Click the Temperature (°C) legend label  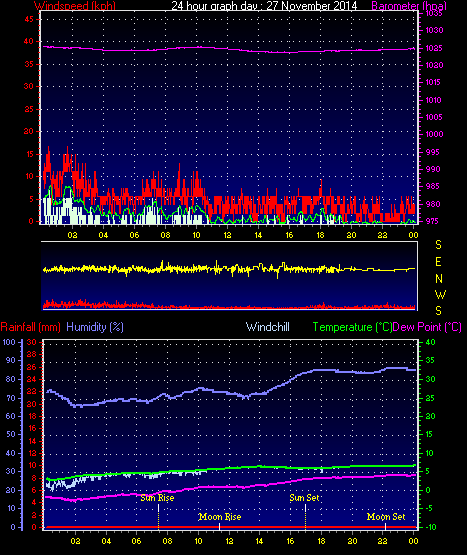352,327
